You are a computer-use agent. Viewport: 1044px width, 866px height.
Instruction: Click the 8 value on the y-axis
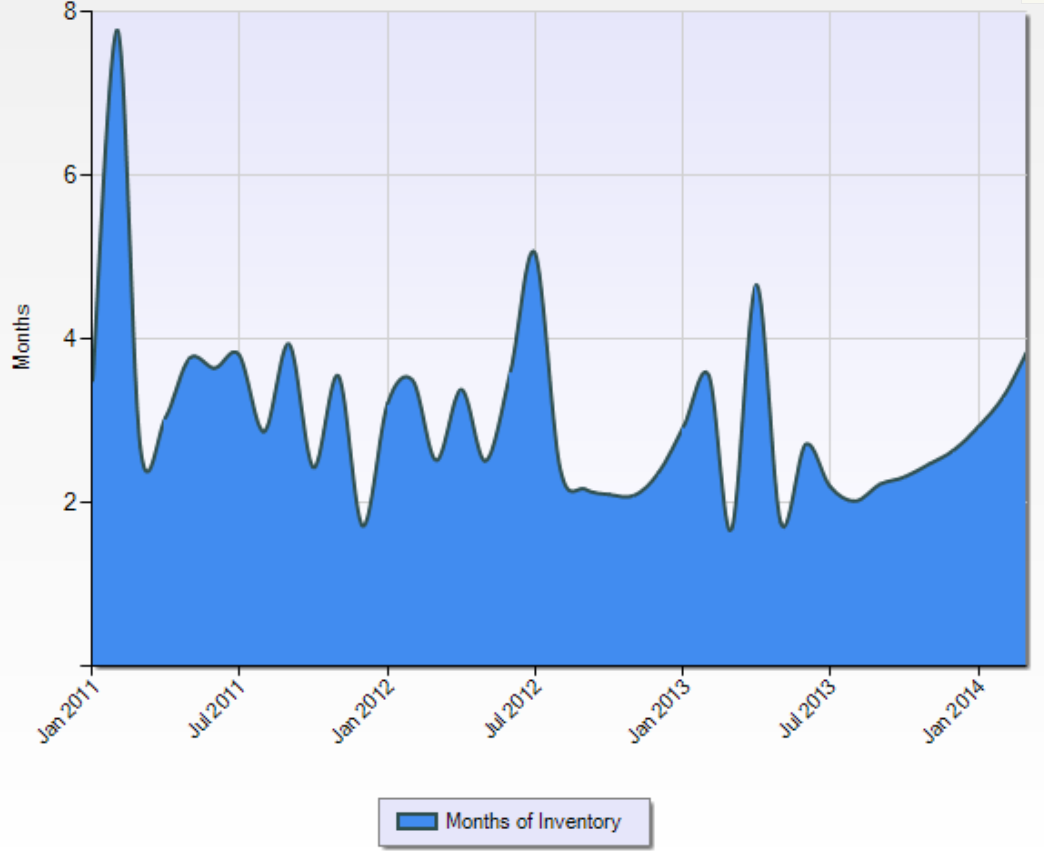[71, 12]
